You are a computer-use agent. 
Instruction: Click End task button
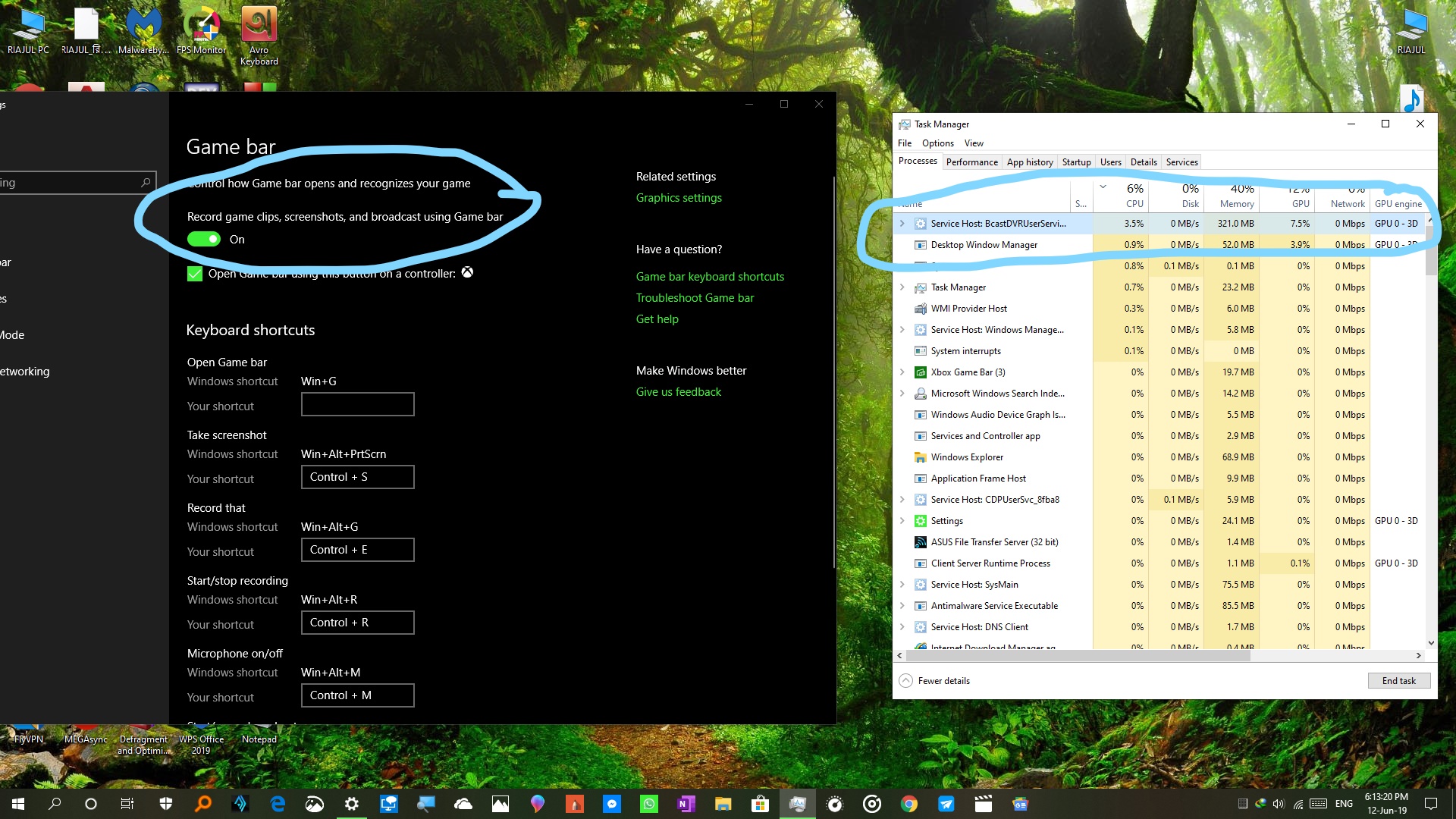[x=1398, y=681]
